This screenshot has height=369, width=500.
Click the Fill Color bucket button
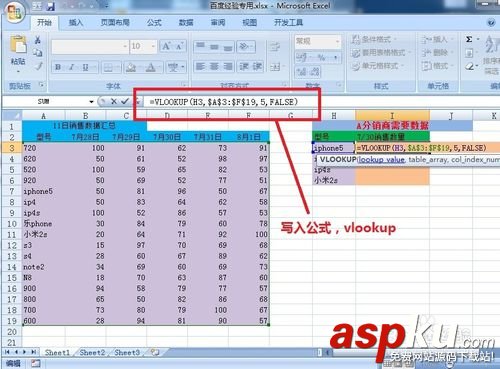pyautogui.click(x=131, y=68)
